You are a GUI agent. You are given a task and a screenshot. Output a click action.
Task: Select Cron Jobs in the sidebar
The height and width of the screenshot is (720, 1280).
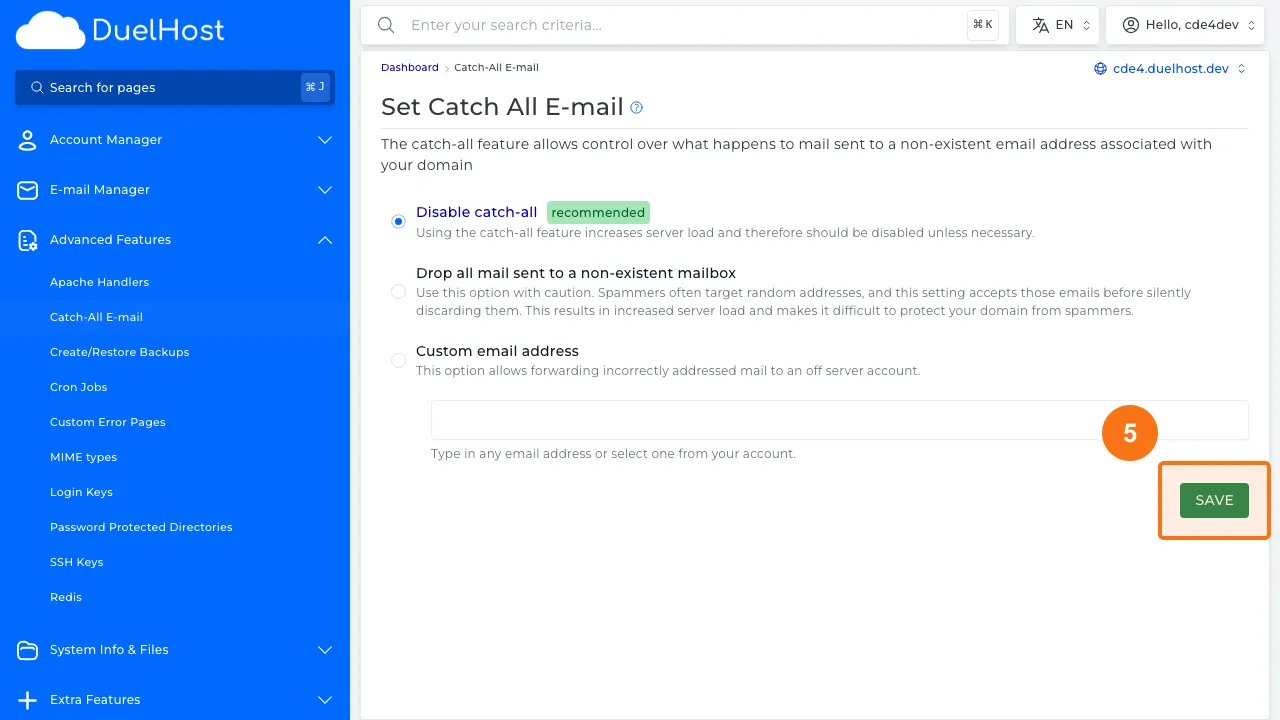tap(78, 387)
